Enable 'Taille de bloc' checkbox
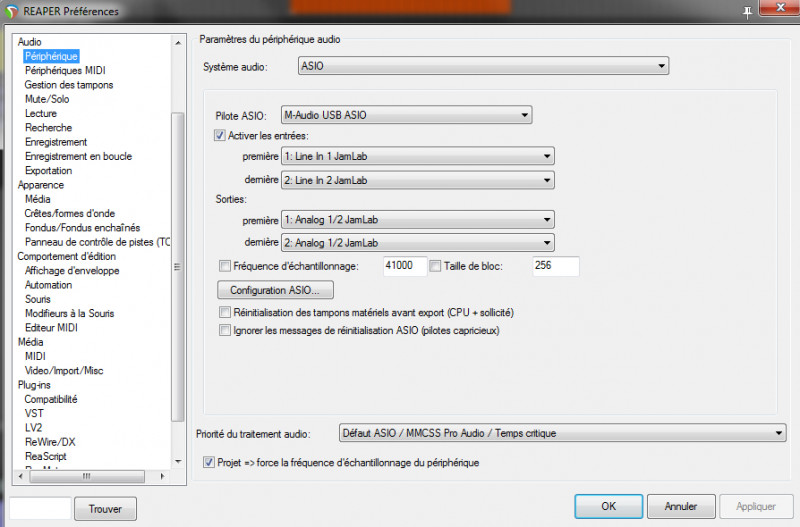Image resolution: width=800 pixels, height=527 pixels. (435, 266)
